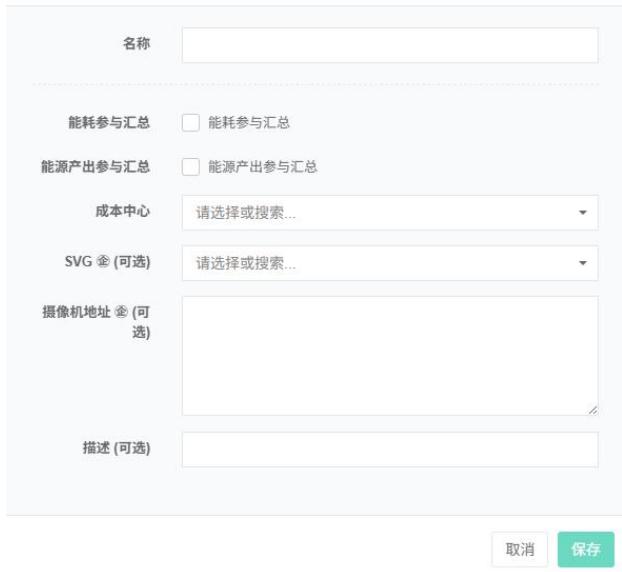The width and height of the screenshot is (622, 572).
Task: Click the icon next to the SVG label
Action: pos(104,263)
